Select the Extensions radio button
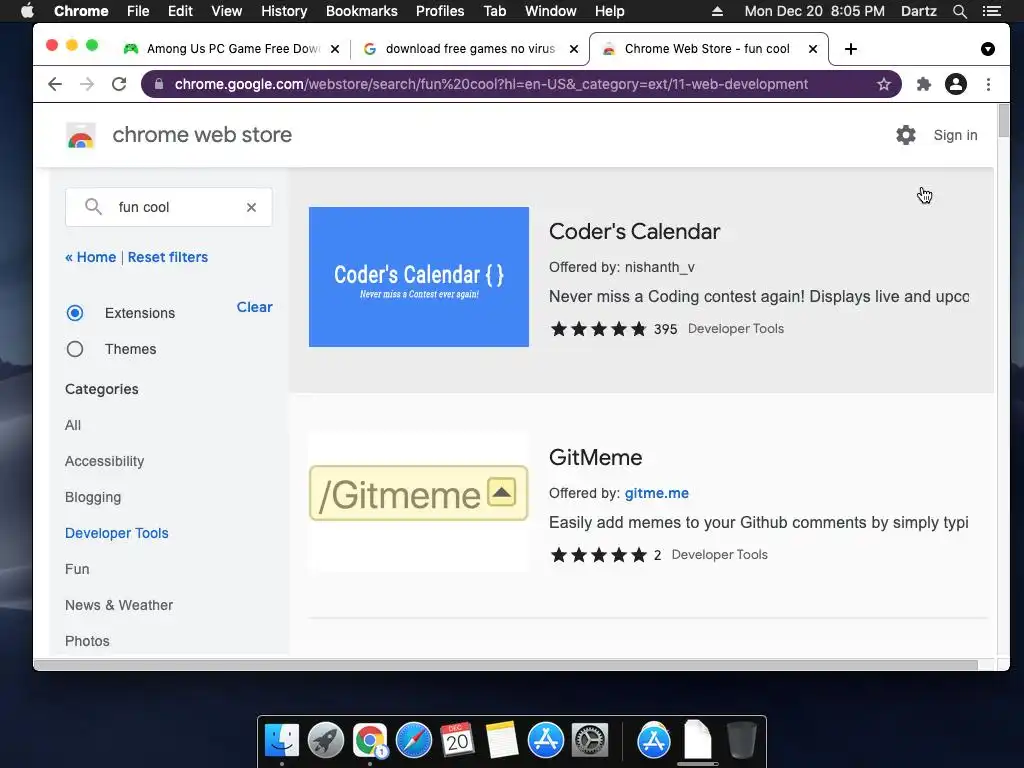The height and width of the screenshot is (768, 1024). tap(75, 313)
